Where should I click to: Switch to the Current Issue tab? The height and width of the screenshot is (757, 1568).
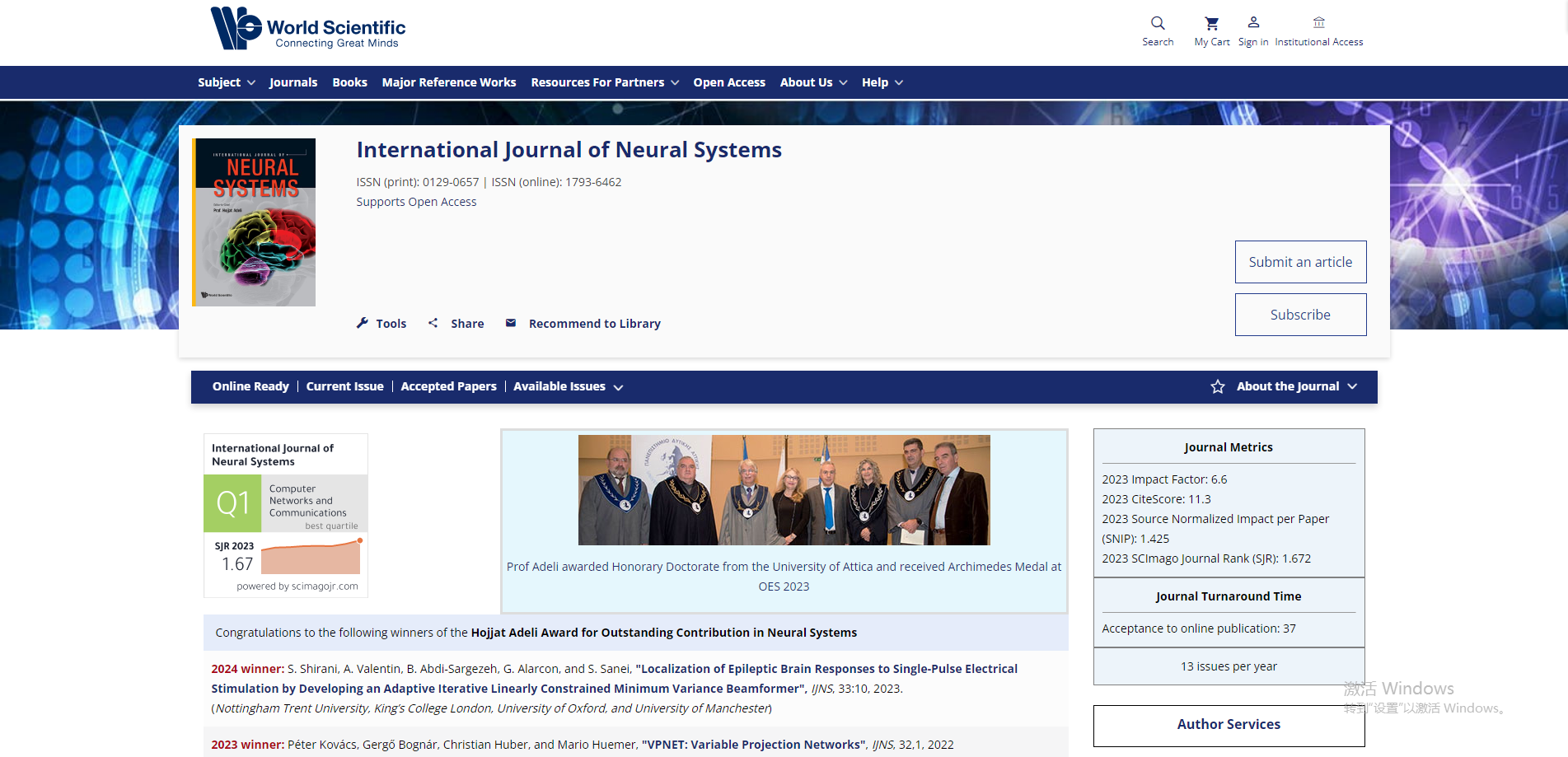(x=345, y=386)
